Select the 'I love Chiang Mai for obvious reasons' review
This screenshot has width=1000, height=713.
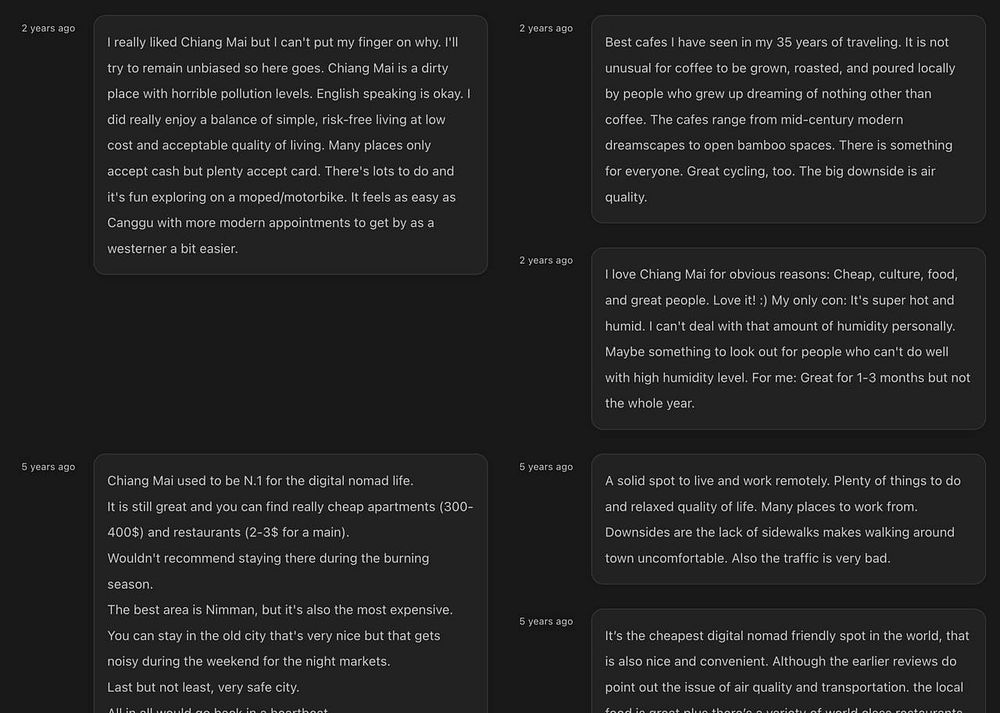point(788,339)
